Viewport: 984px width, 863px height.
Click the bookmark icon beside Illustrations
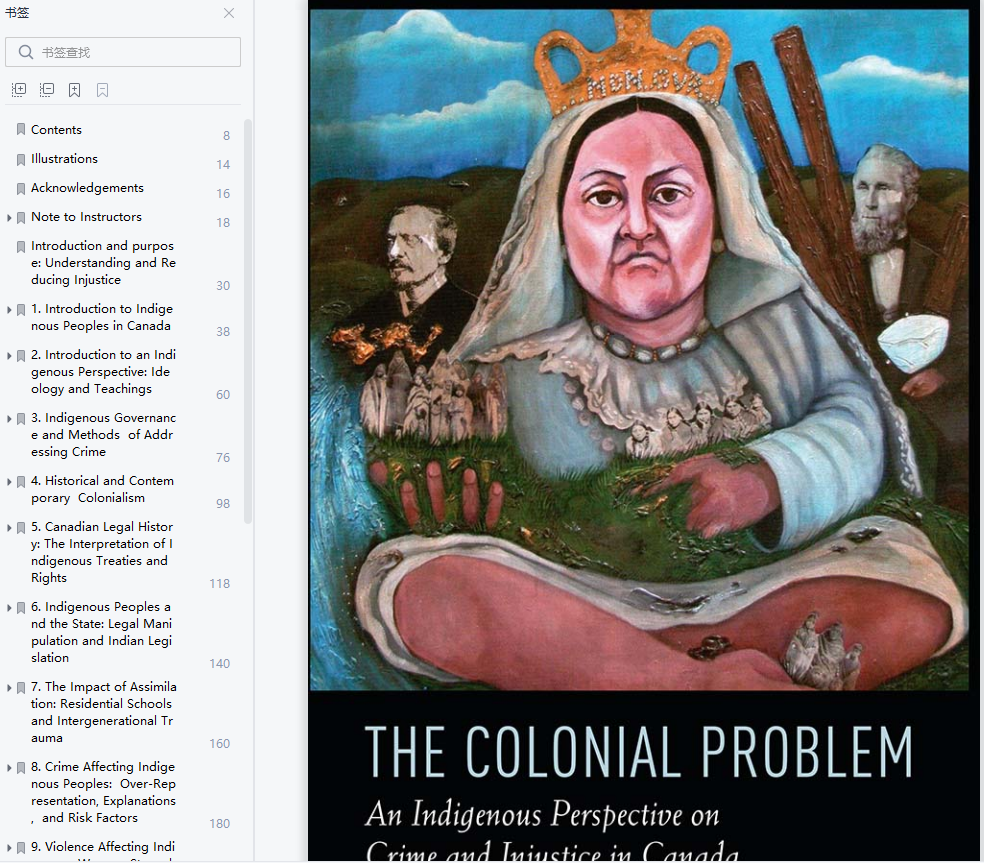(21, 159)
